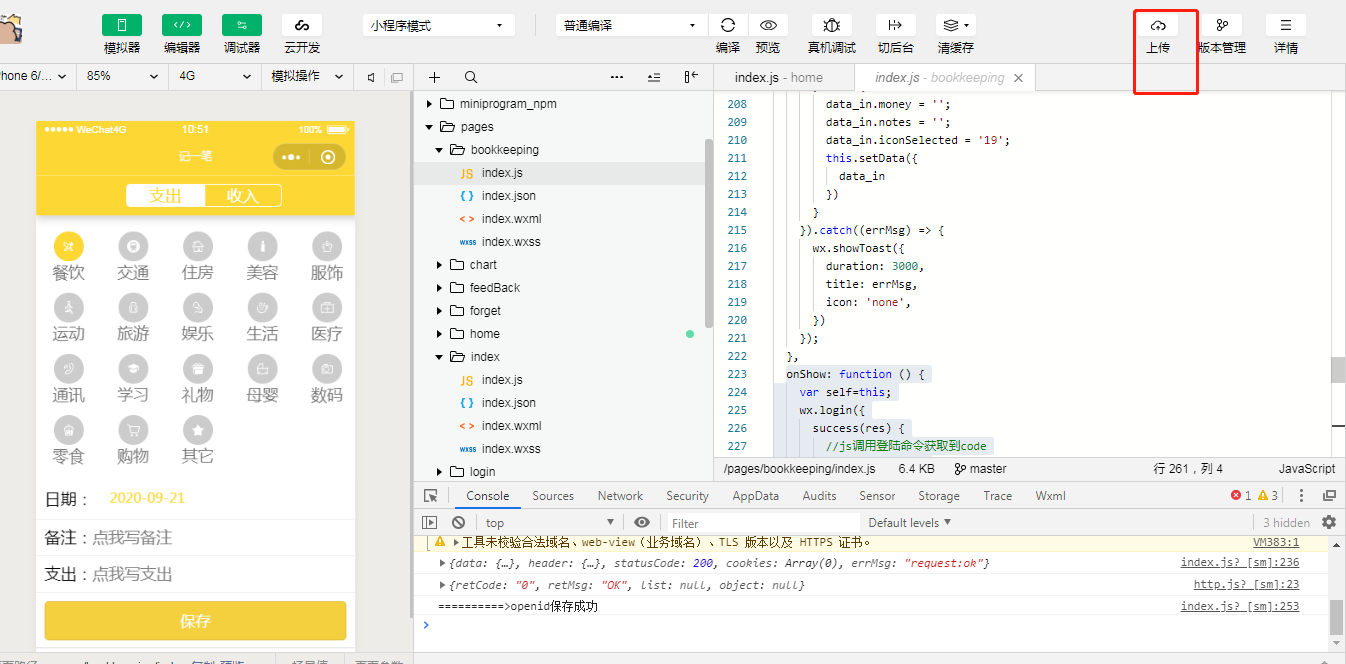This screenshot has height=664, width=1346.
Task: Open the AppData devtools tab
Action: 755,496
